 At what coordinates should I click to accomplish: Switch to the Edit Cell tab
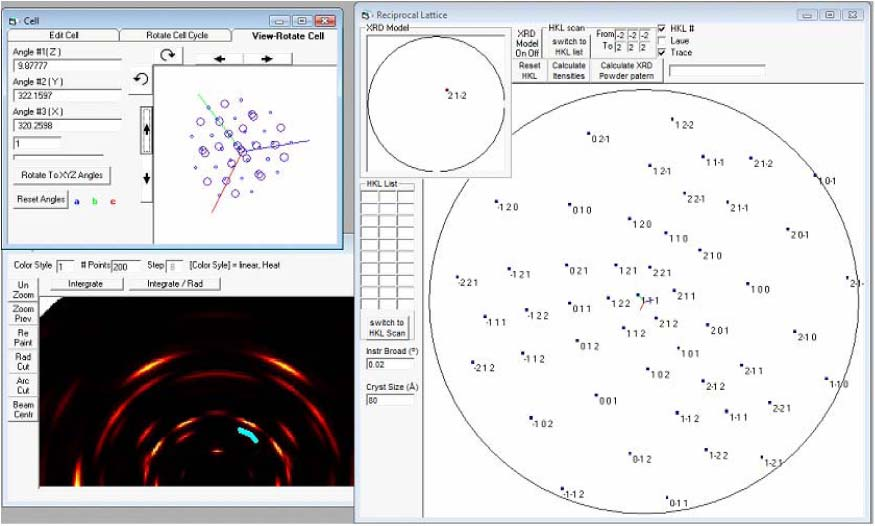click(64, 36)
